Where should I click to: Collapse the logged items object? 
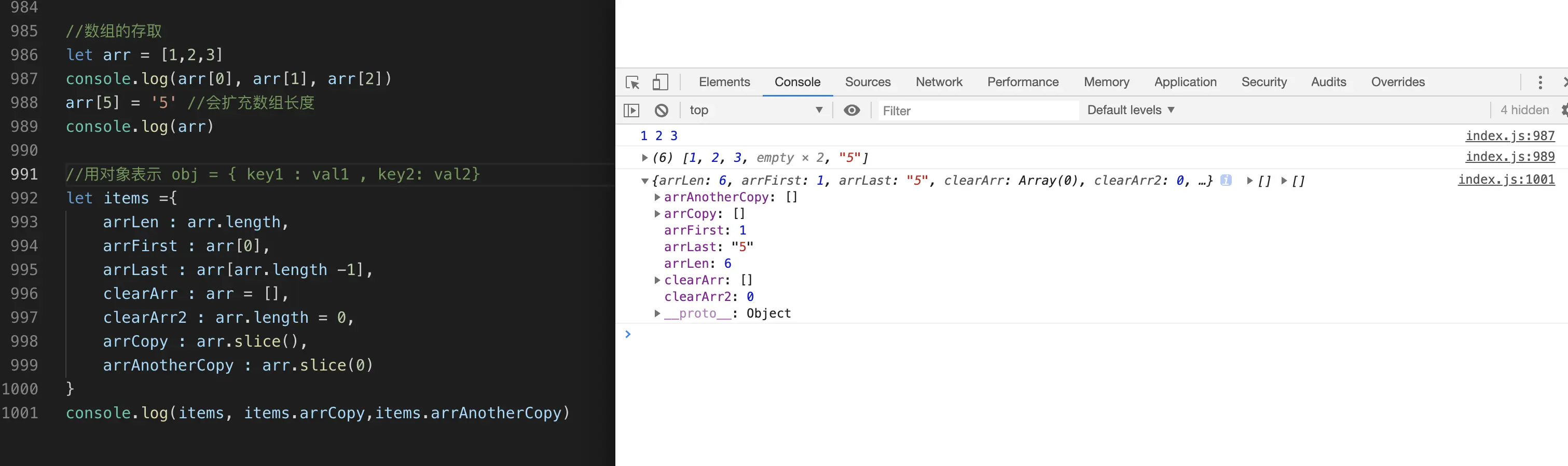click(x=644, y=181)
